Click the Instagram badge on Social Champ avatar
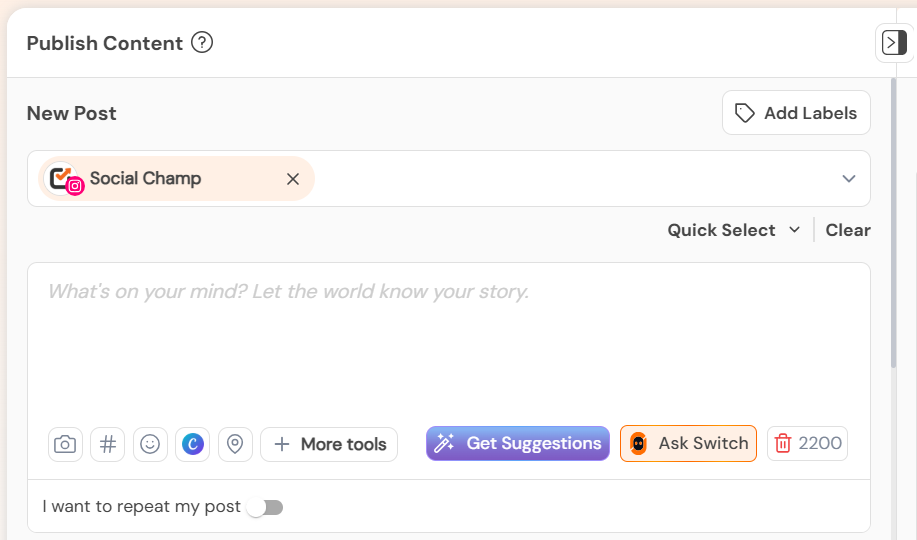The image size is (917, 540). (x=75, y=187)
